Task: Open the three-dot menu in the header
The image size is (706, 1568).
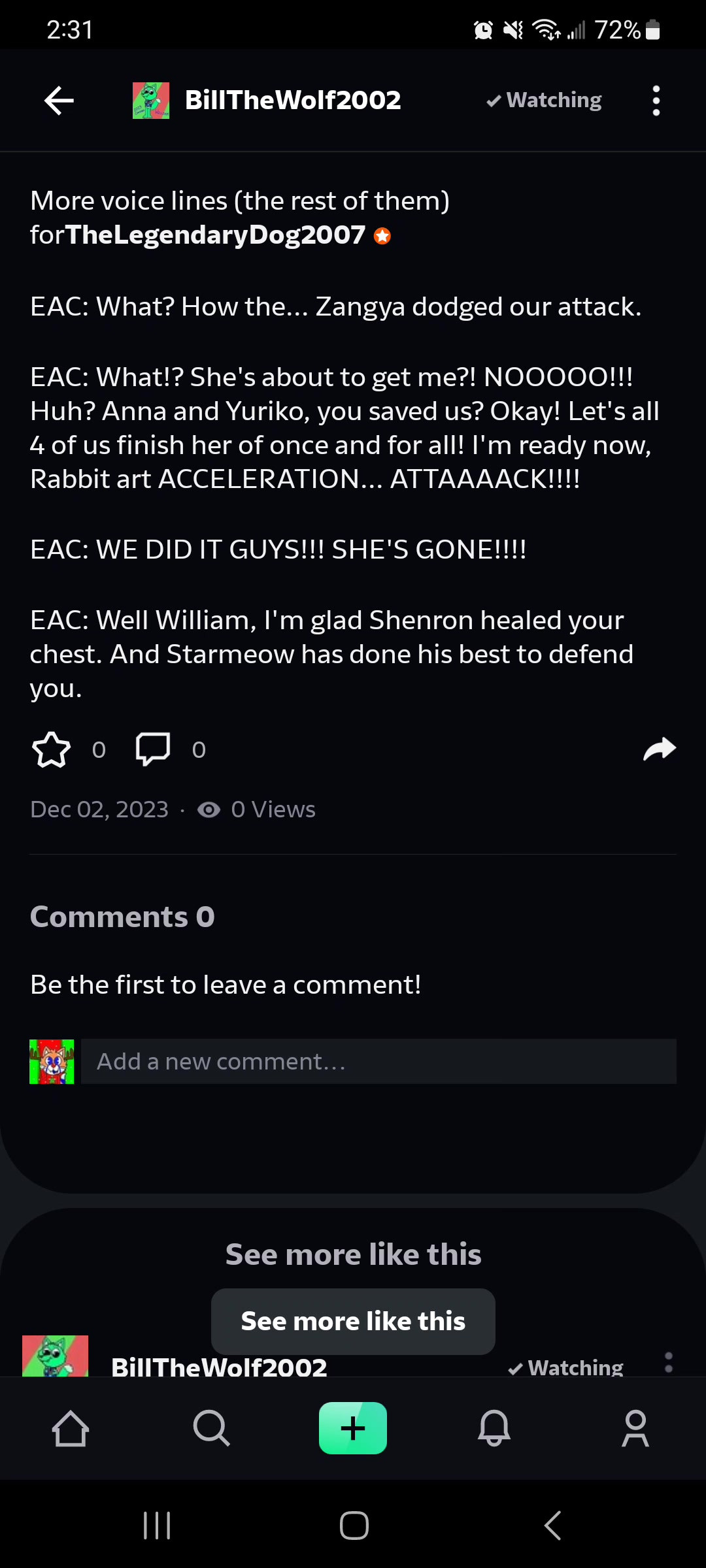Action: tap(656, 101)
